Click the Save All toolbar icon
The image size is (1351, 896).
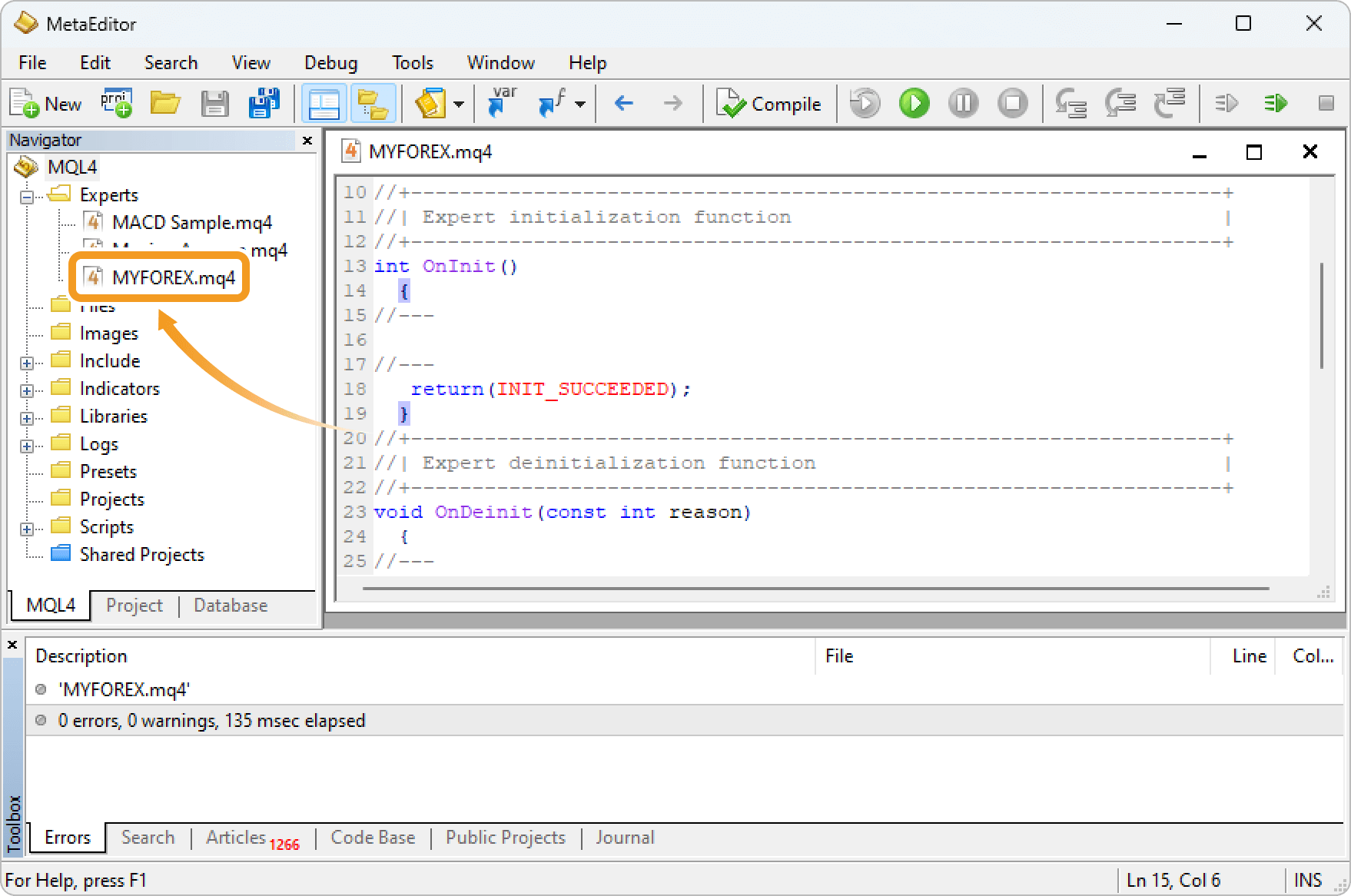click(x=264, y=104)
